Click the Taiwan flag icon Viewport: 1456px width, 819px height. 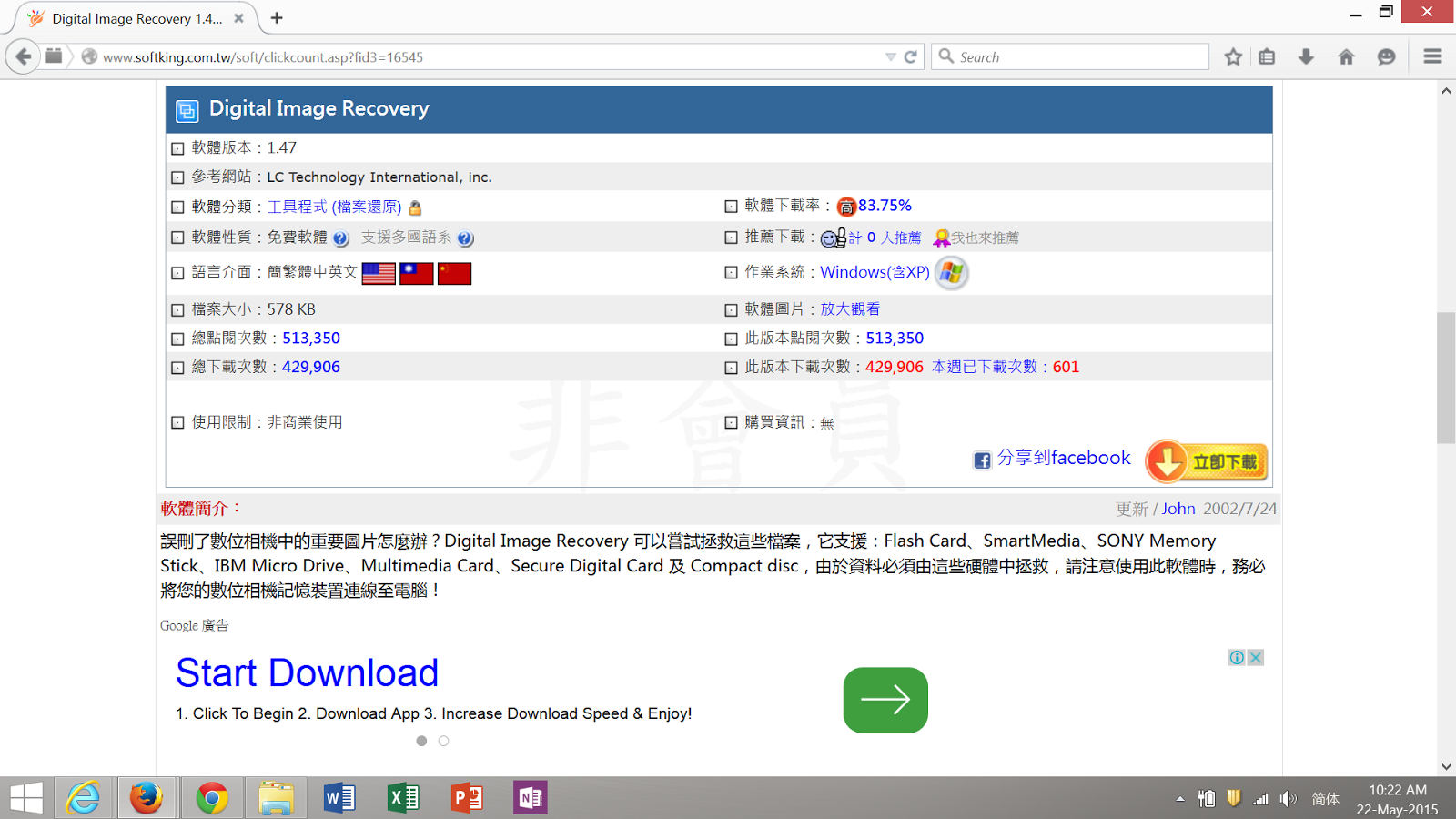(x=416, y=273)
